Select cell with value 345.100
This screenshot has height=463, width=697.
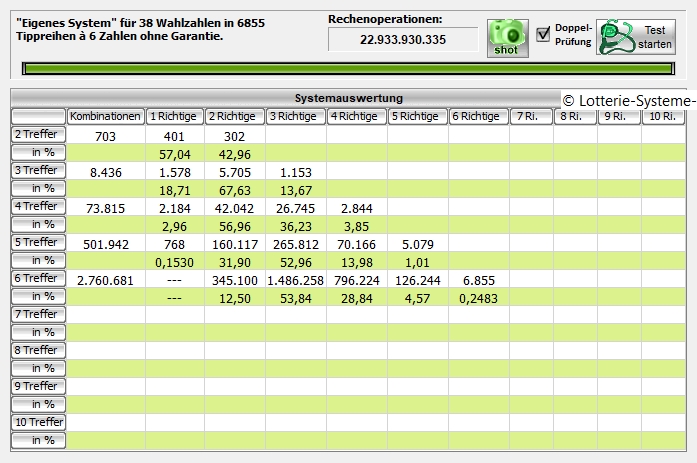pos(234,280)
